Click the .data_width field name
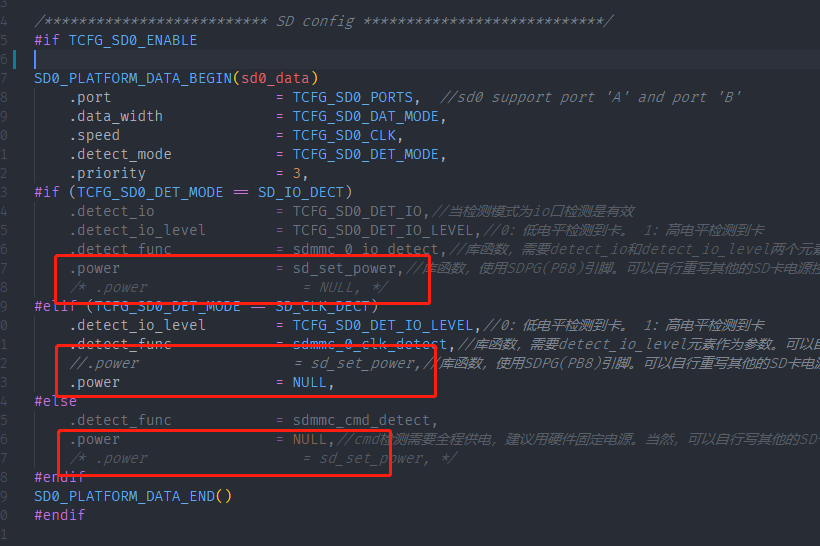Image resolution: width=820 pixels, height=546 pixels. click(x=116, y=117)
